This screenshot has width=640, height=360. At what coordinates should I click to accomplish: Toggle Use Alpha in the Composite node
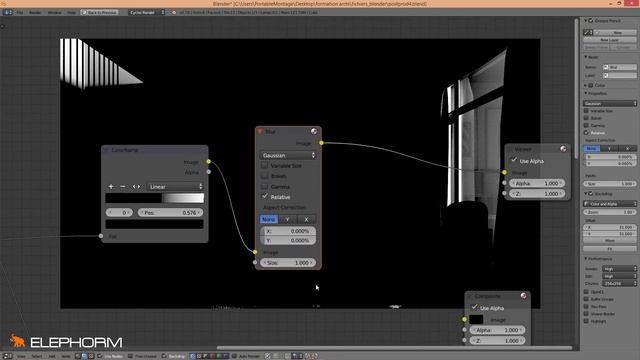[x=474, y=307]
